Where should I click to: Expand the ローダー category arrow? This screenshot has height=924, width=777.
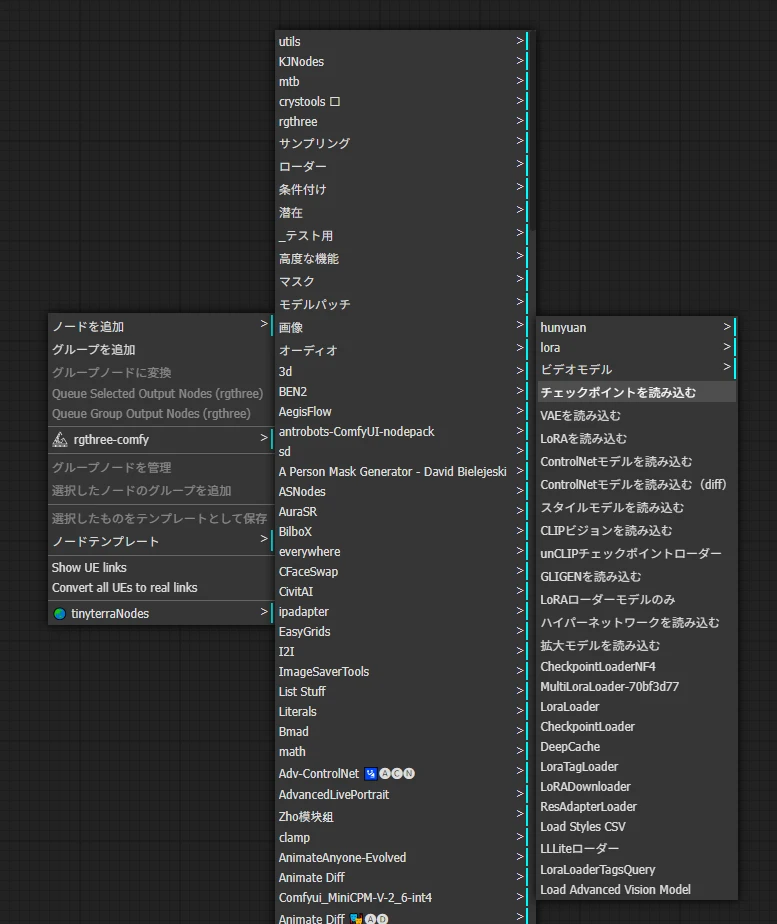pos(520,164)
